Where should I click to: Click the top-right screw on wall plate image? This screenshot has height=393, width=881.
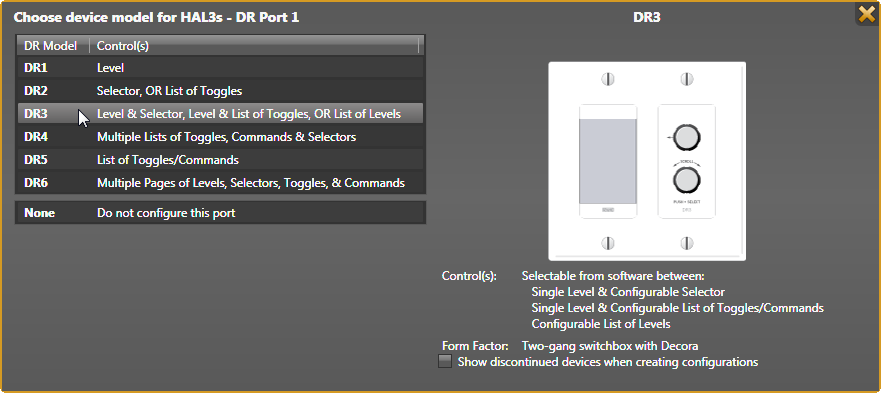tap(687, 79)
